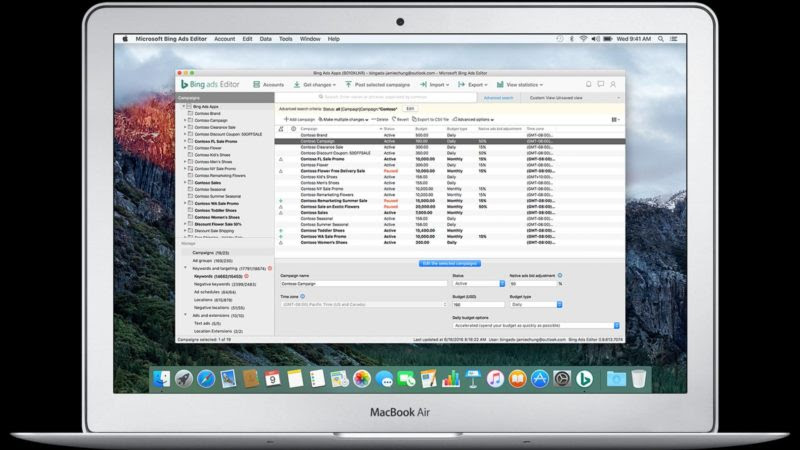Open the Status dropdown in editor
The image size is (800, 450).
[x=479, y=284]
